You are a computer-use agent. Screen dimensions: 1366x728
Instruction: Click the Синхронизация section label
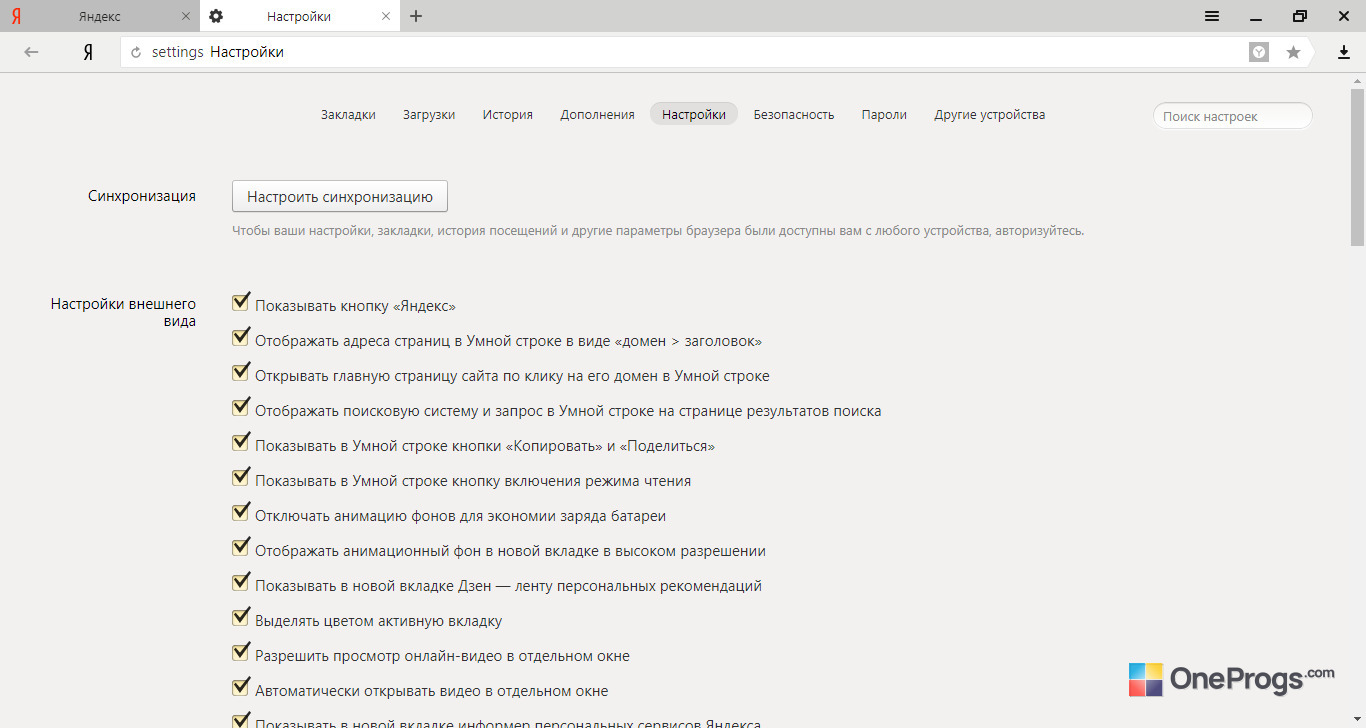pos(142,196)
